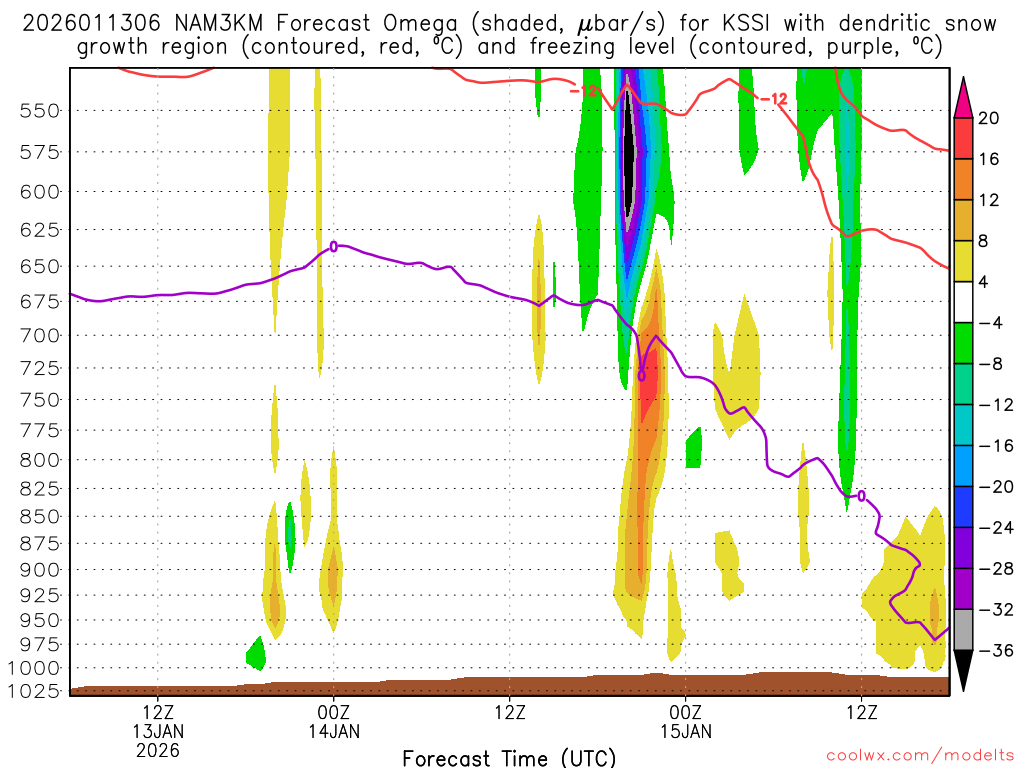The height and width of the screenshot is (768, 1024).
Task: Click the colorbar value label -28
Action: click(996, 569)
